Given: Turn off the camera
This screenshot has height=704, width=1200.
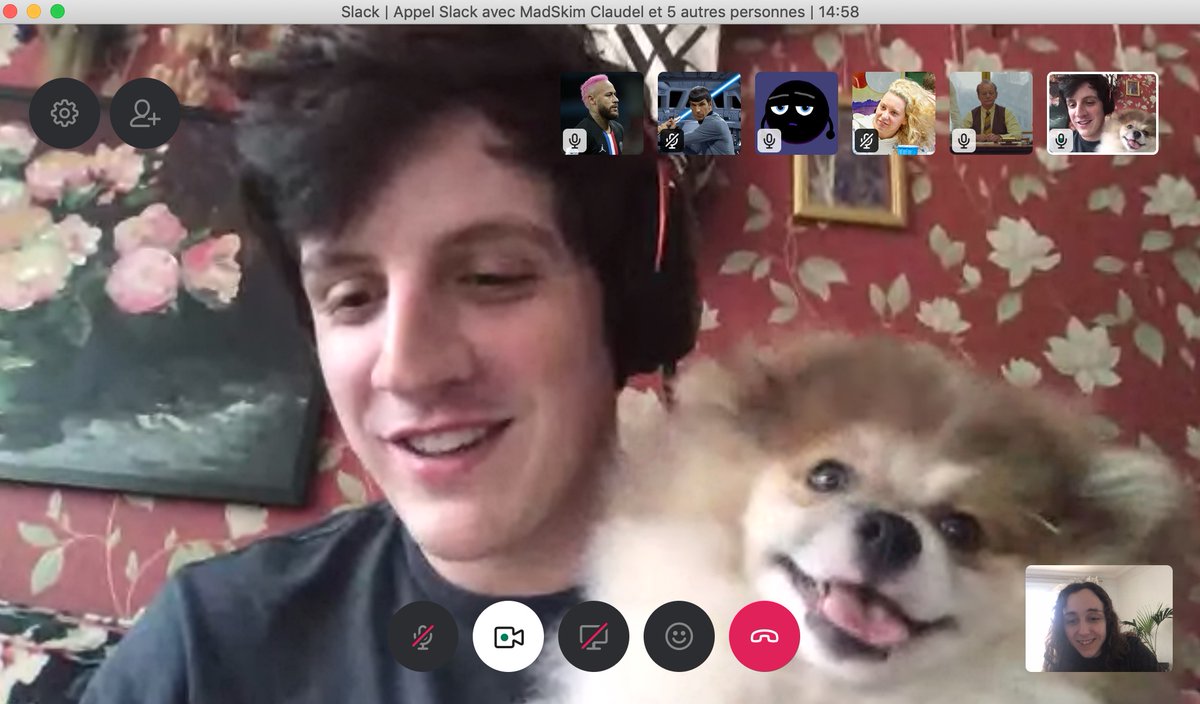Looking at the screenshot, I should point(508,636).
